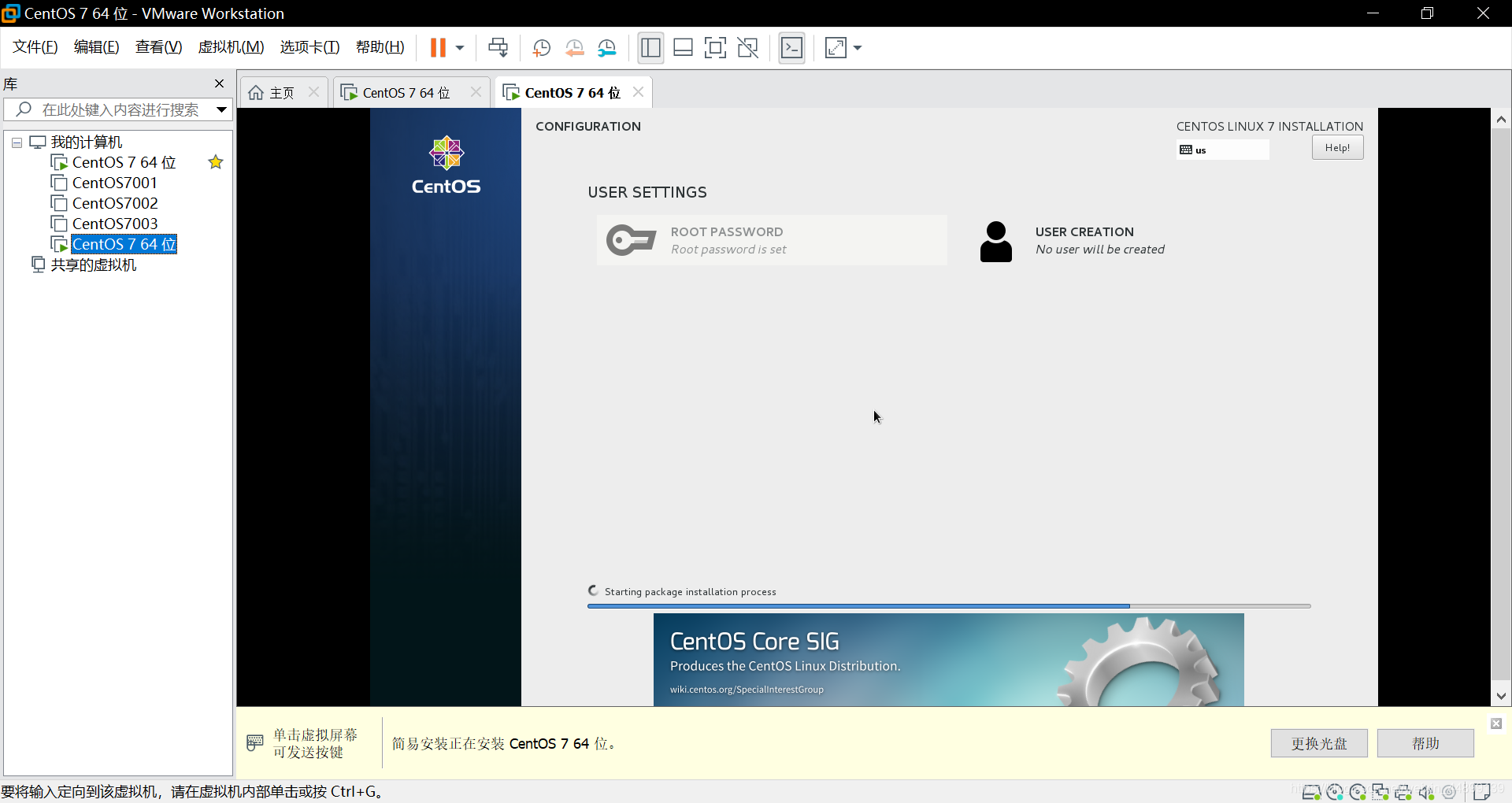Revert to the previous snapshot icon

pos(575,48)
